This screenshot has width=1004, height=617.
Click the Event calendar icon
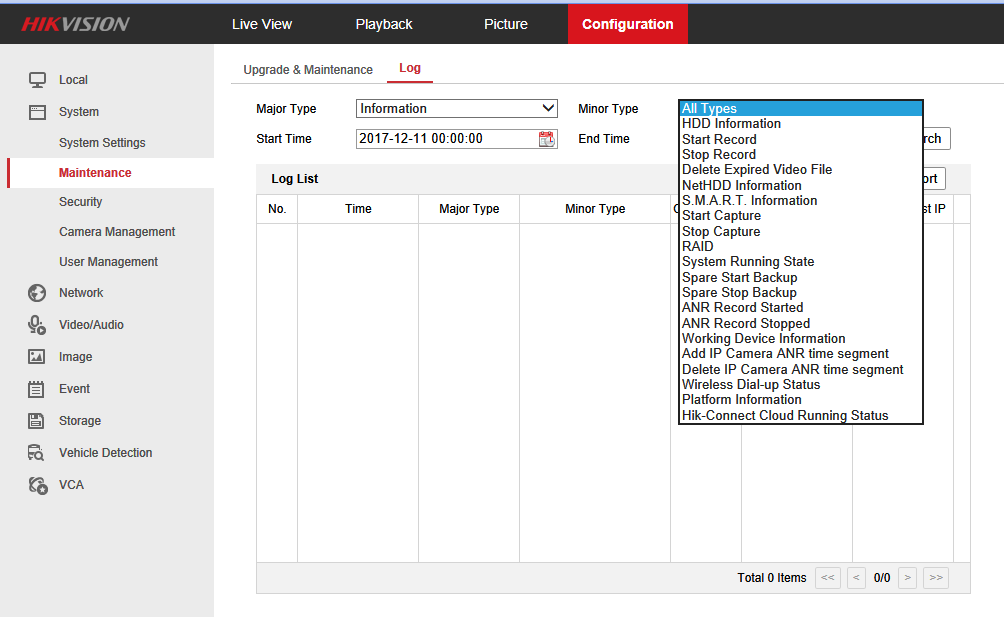coord(37,389)
